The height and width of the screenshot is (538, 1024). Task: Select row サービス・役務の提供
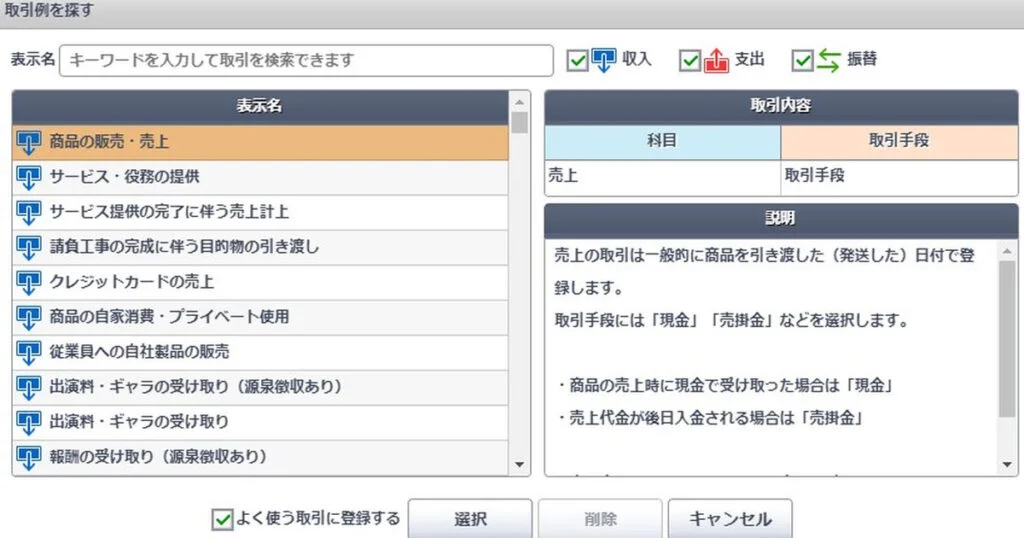(260, 178)
